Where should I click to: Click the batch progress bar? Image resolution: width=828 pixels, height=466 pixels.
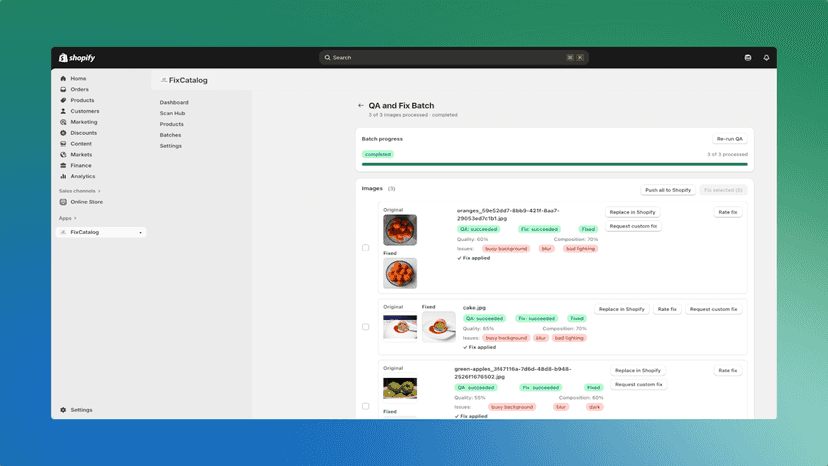[554, 164]
